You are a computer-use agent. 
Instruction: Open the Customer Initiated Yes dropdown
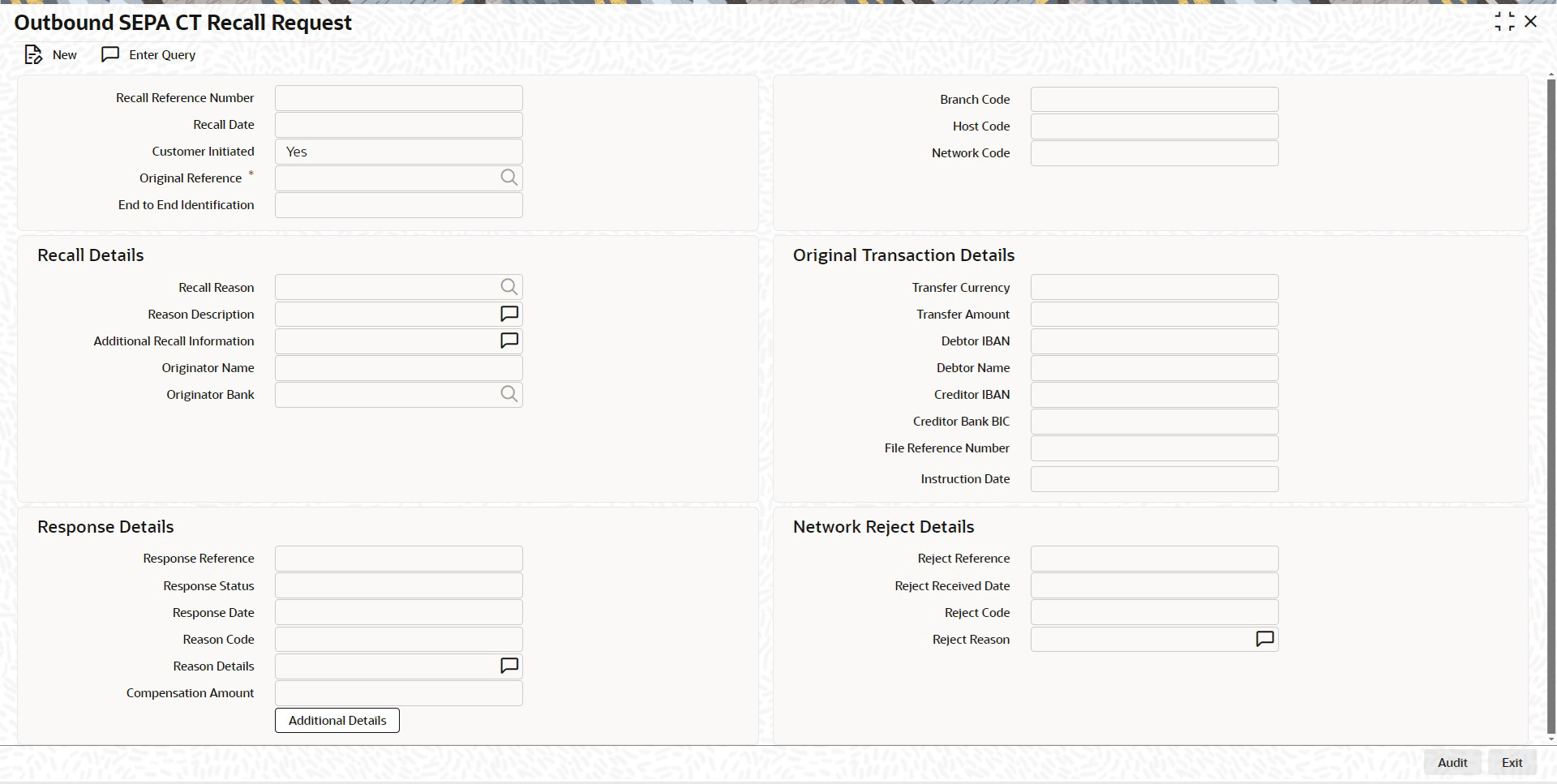coord(399,152)
